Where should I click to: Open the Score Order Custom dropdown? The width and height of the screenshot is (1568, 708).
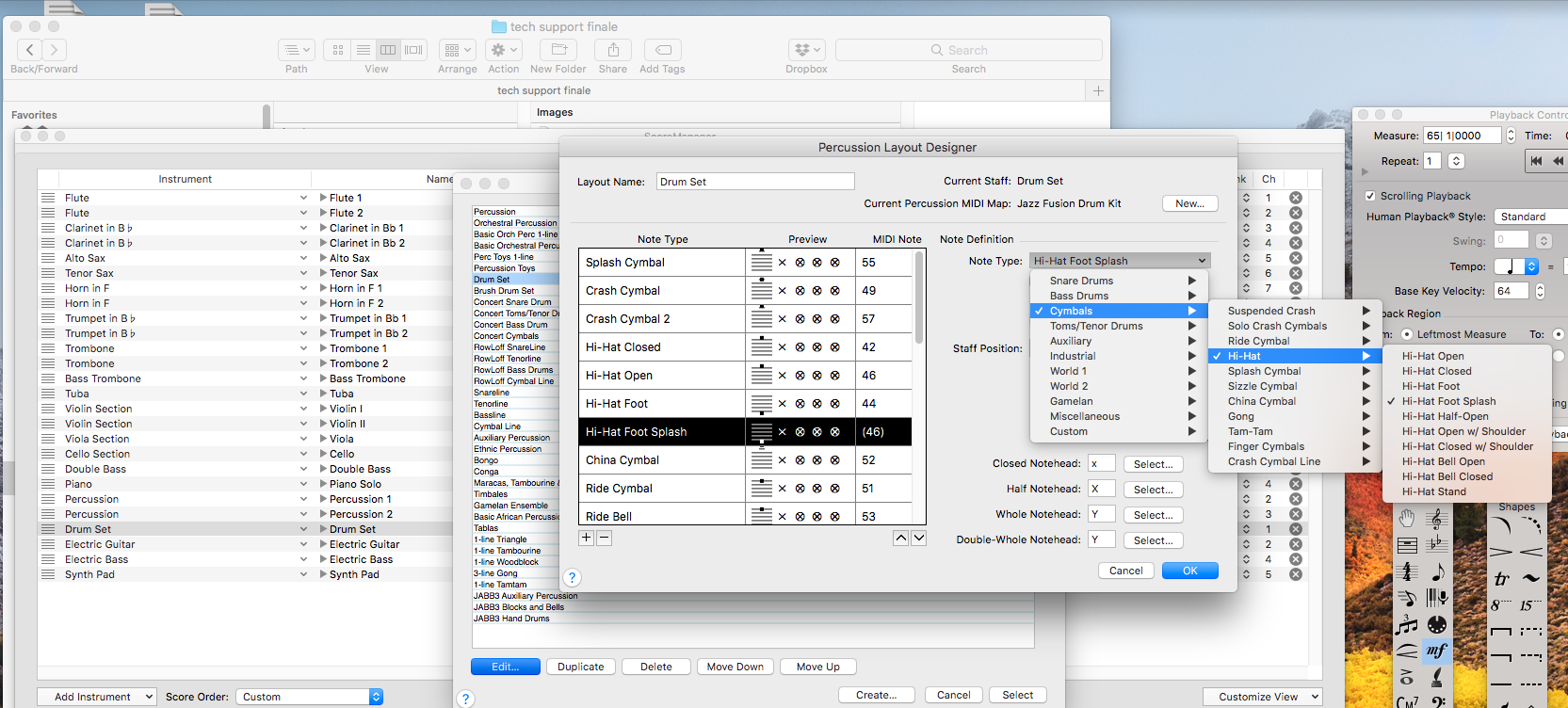click(x=310, y=697)
